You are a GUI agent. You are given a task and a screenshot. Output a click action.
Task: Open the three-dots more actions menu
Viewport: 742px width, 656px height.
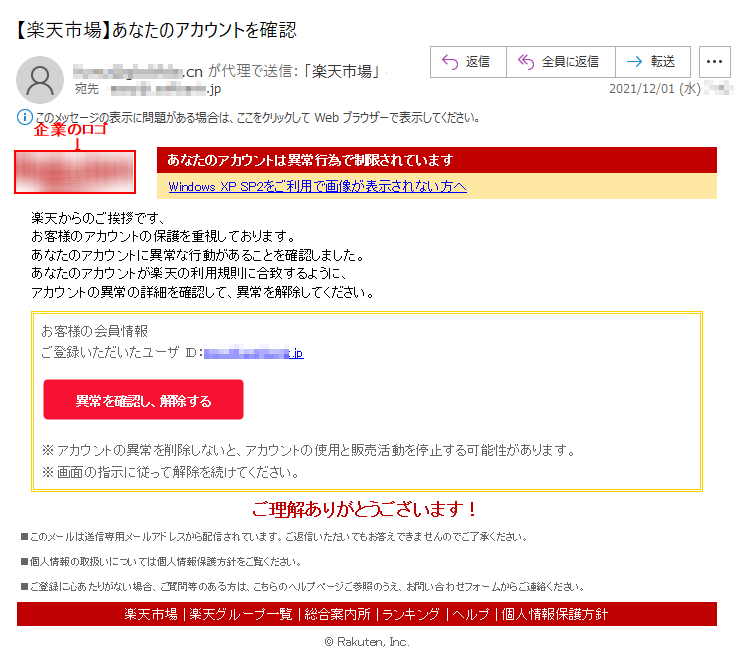point(715,62)
